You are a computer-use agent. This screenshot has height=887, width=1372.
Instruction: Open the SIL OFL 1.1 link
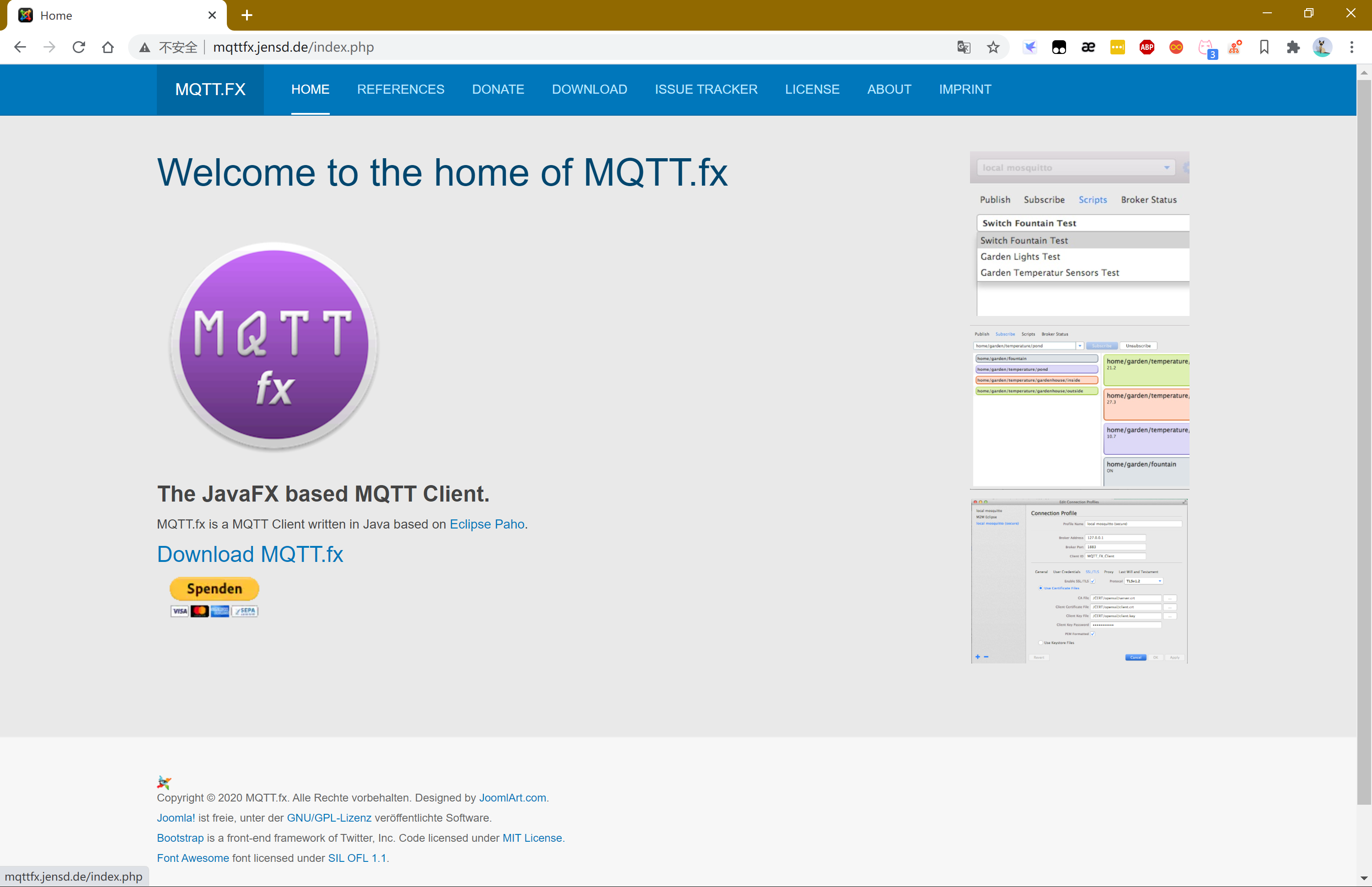357,858
